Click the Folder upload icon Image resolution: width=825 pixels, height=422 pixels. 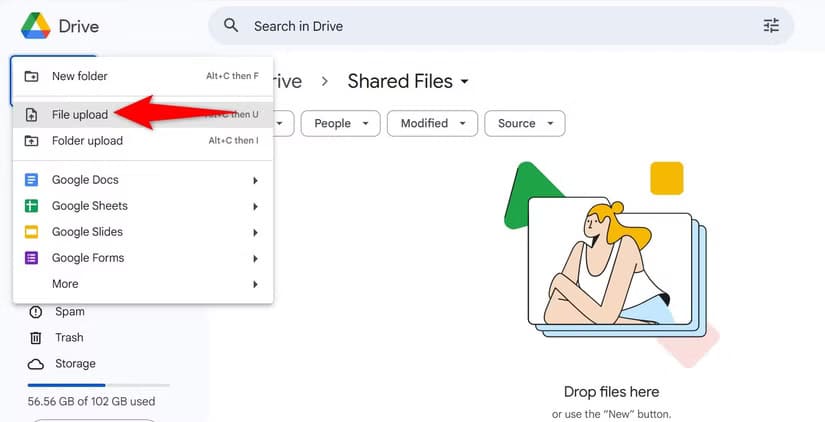pos(32,141)
